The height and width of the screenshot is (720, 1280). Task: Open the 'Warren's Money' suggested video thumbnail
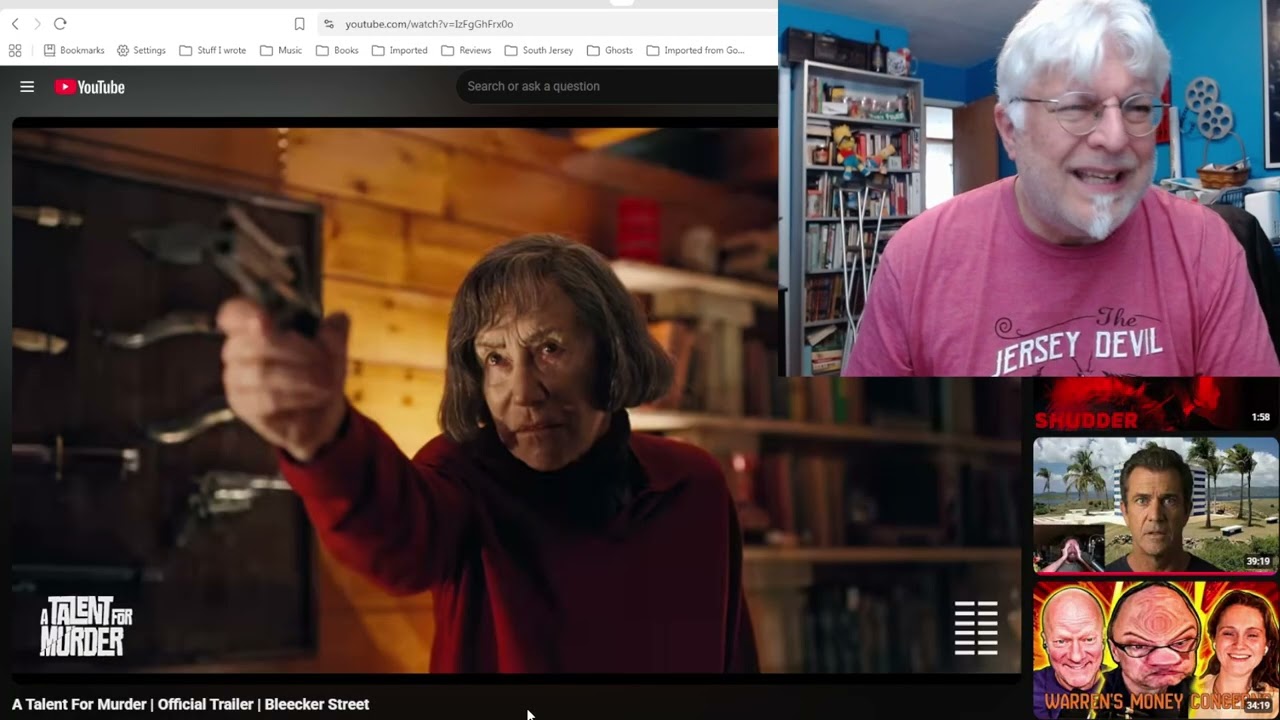(x=1156, y=648)
